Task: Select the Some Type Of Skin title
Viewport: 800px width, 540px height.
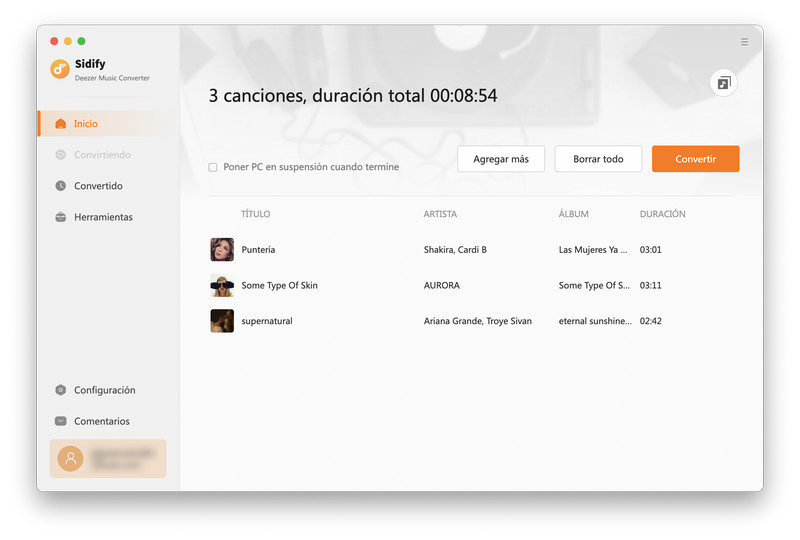Action: pyautogui.click(x=280, y=285)
